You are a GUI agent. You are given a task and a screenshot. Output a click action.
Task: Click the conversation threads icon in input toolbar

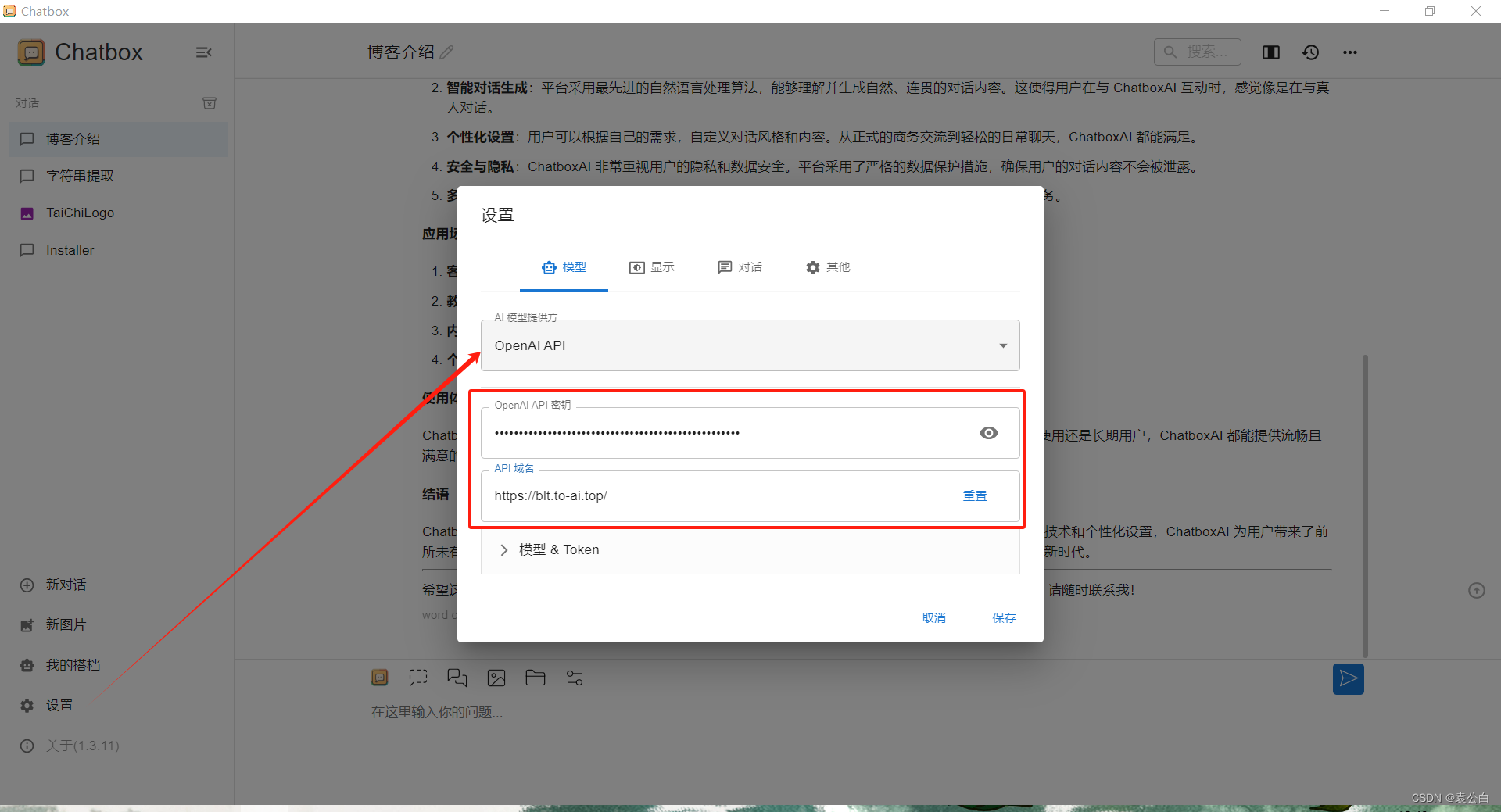(457, 678)
